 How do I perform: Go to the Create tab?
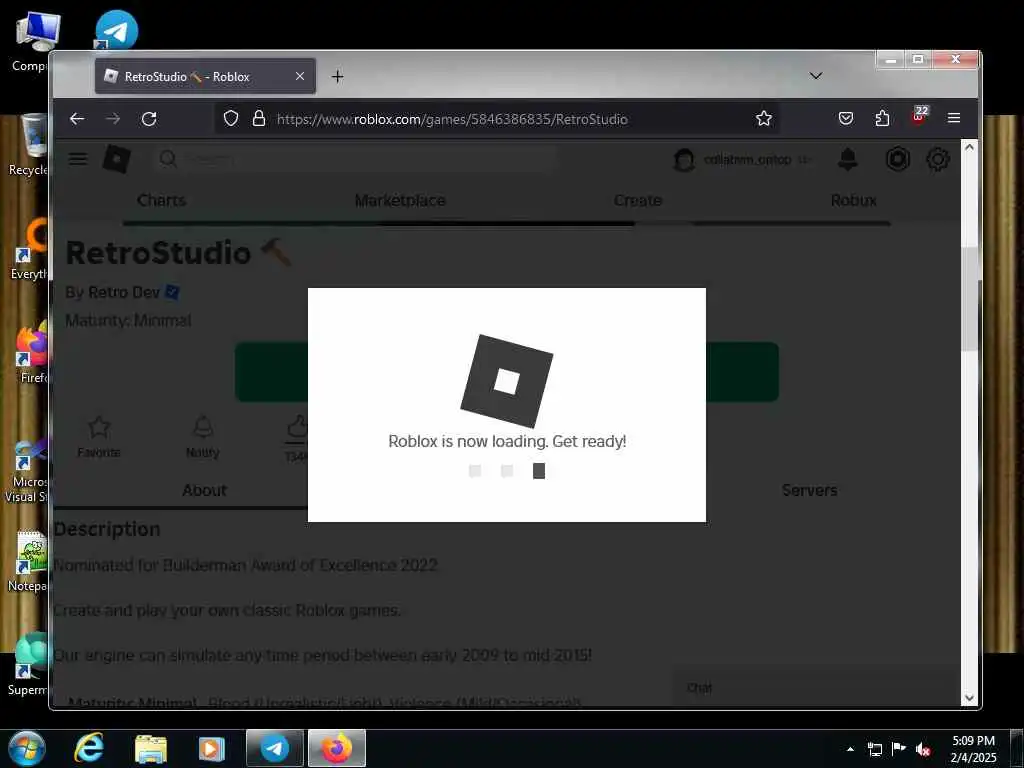pos(637,200)
